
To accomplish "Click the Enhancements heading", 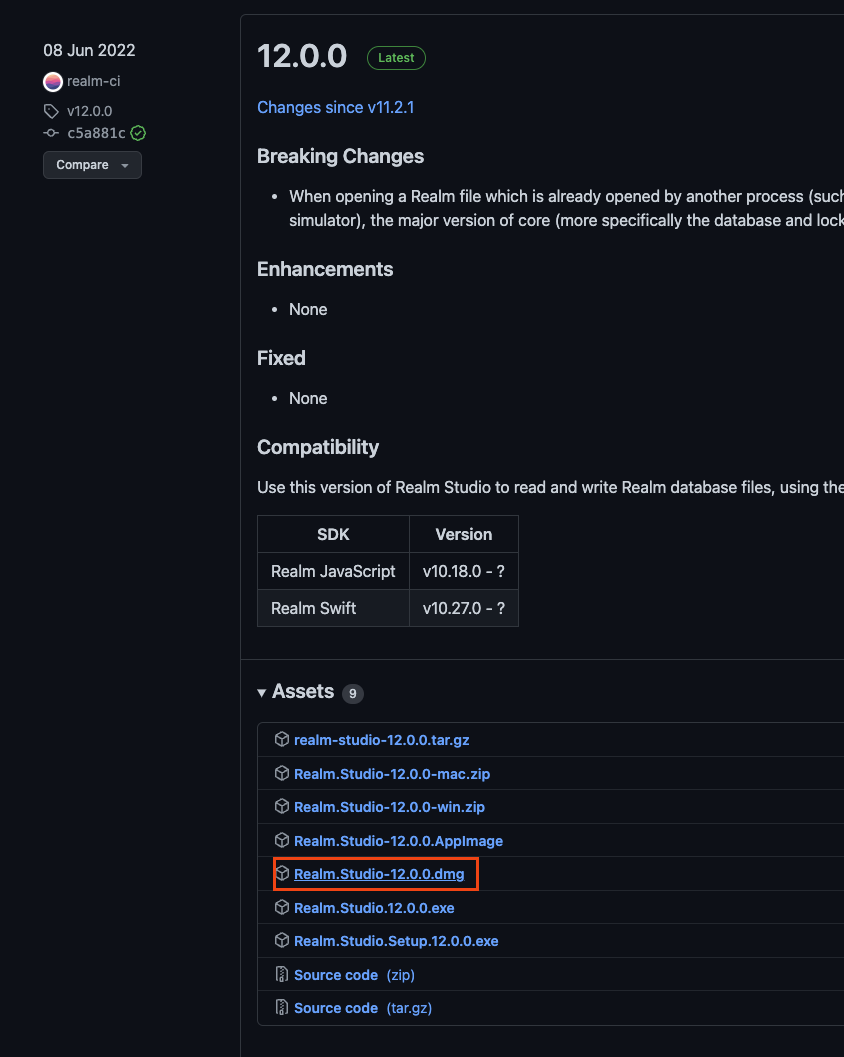I will [x=325, y=269].
